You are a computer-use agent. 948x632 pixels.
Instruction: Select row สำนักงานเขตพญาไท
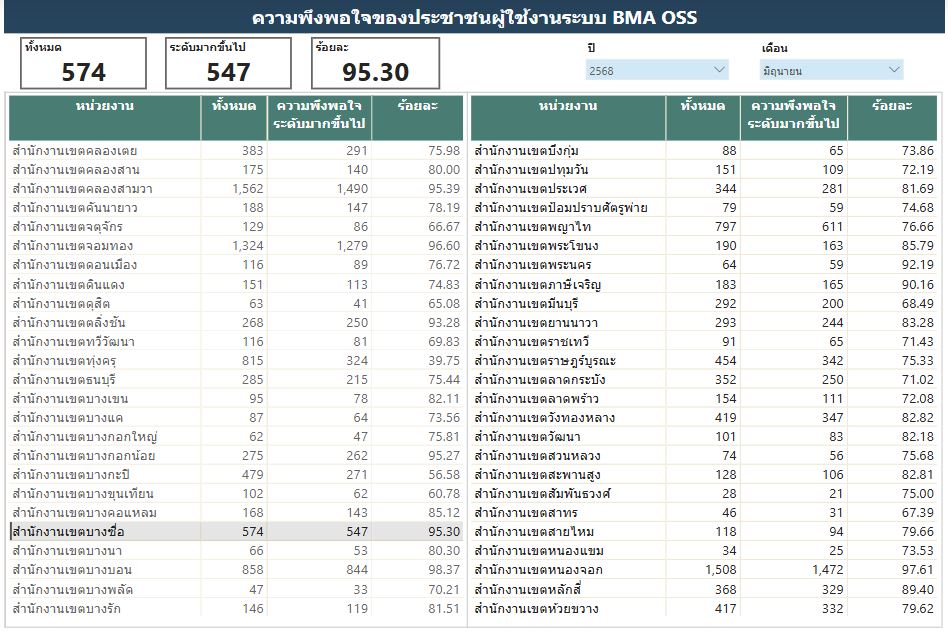pyautogui.click(x=704, y=227)
